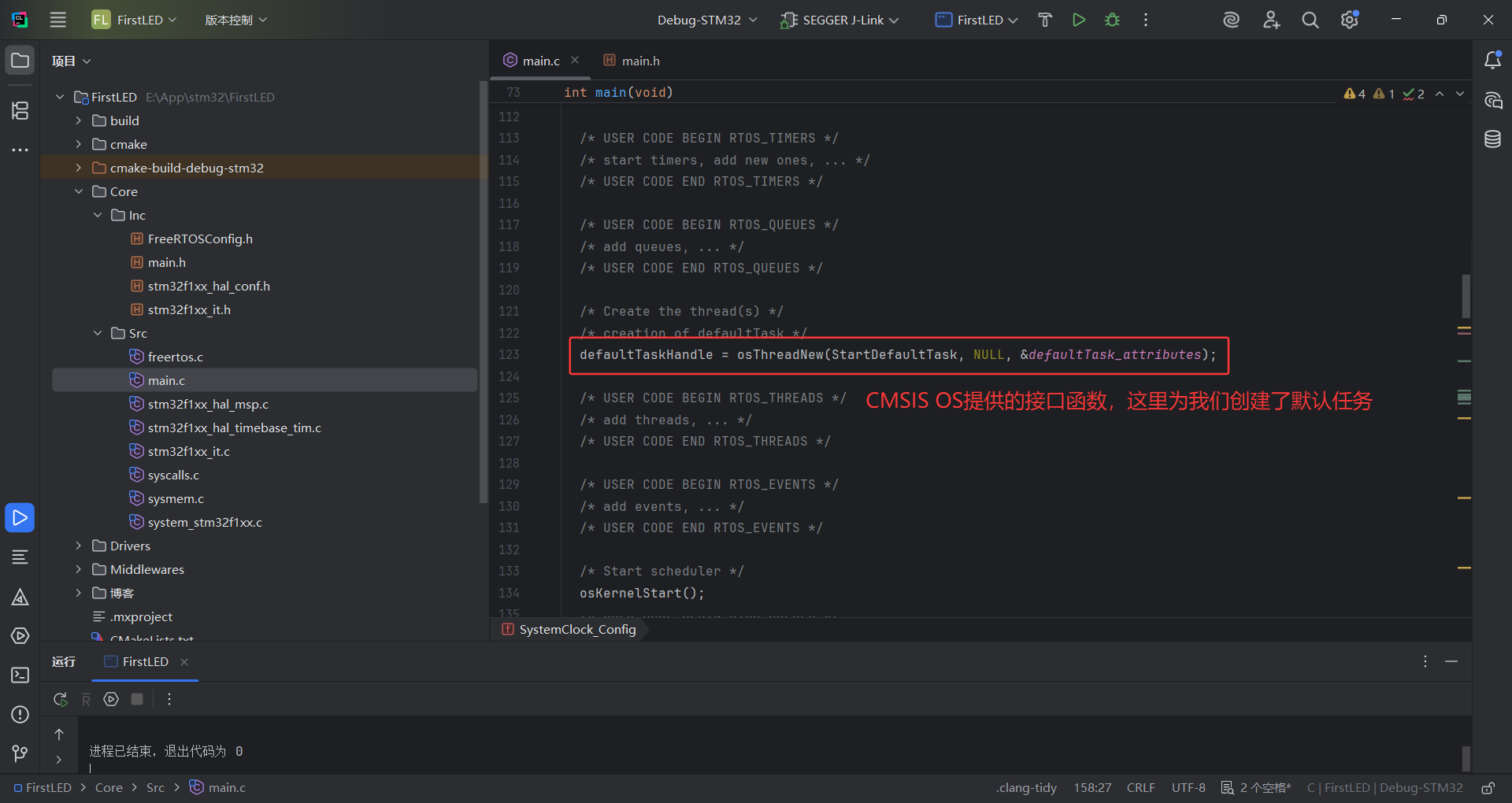Expand the cmake-build-debug-stm32 folder
This screenshot has width=1512, height=803.
[x=79, y=168]
